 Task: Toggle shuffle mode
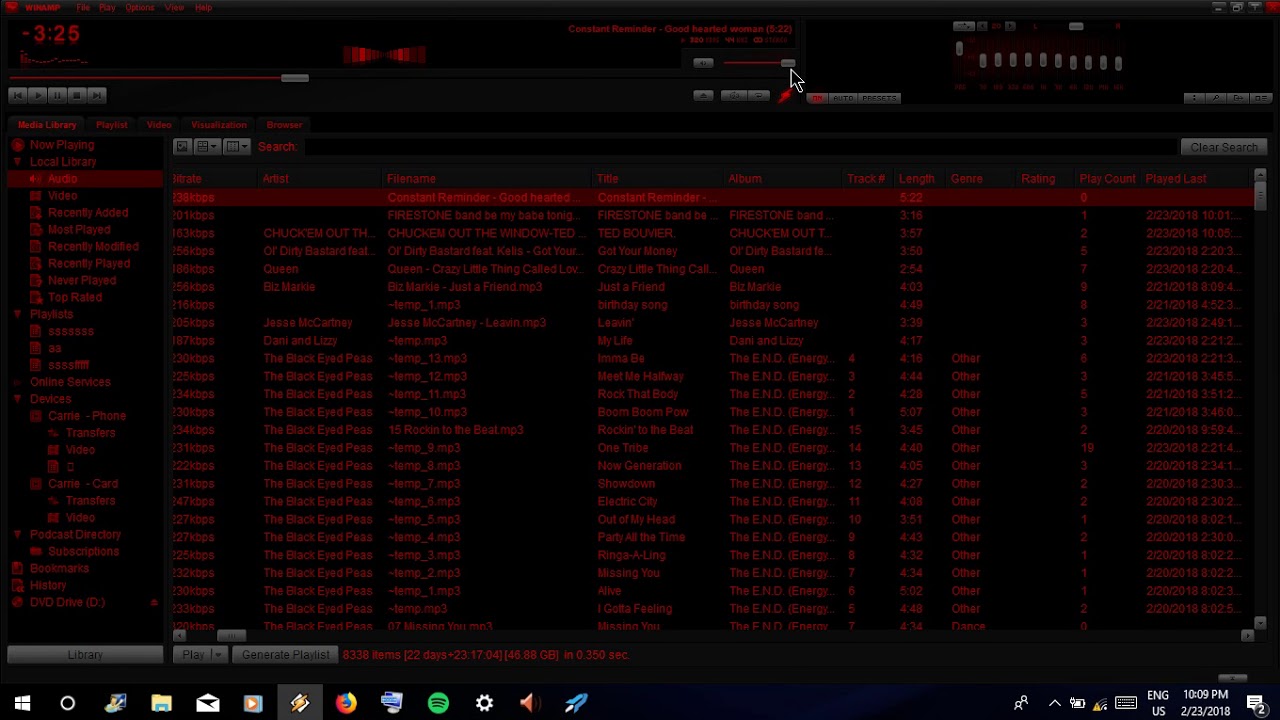click(x=736, y=96)
